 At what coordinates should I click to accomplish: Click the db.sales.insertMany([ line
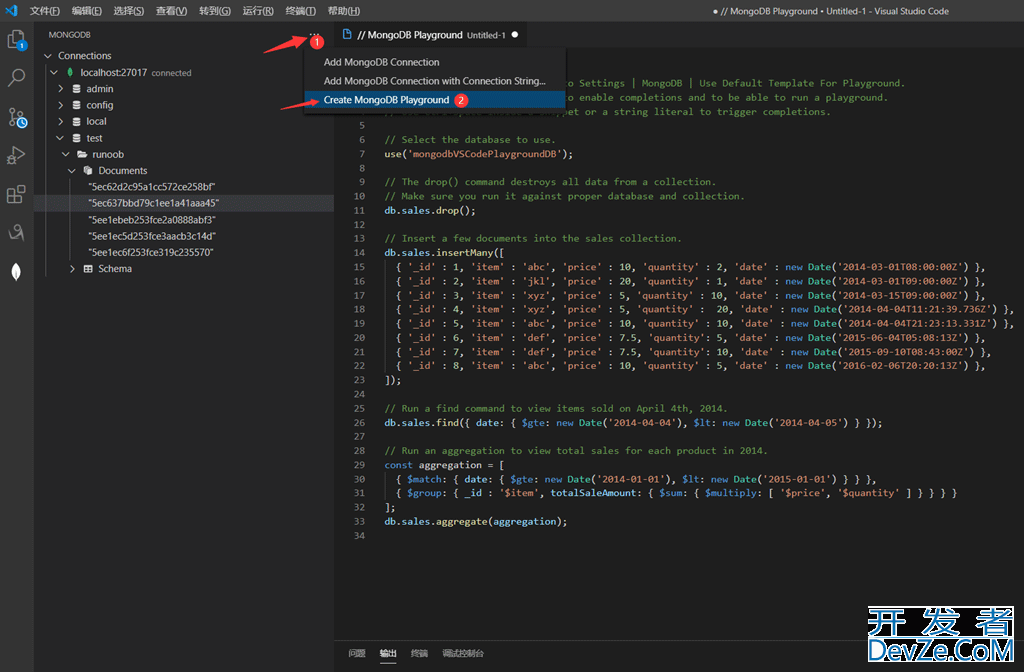[444, 253]
